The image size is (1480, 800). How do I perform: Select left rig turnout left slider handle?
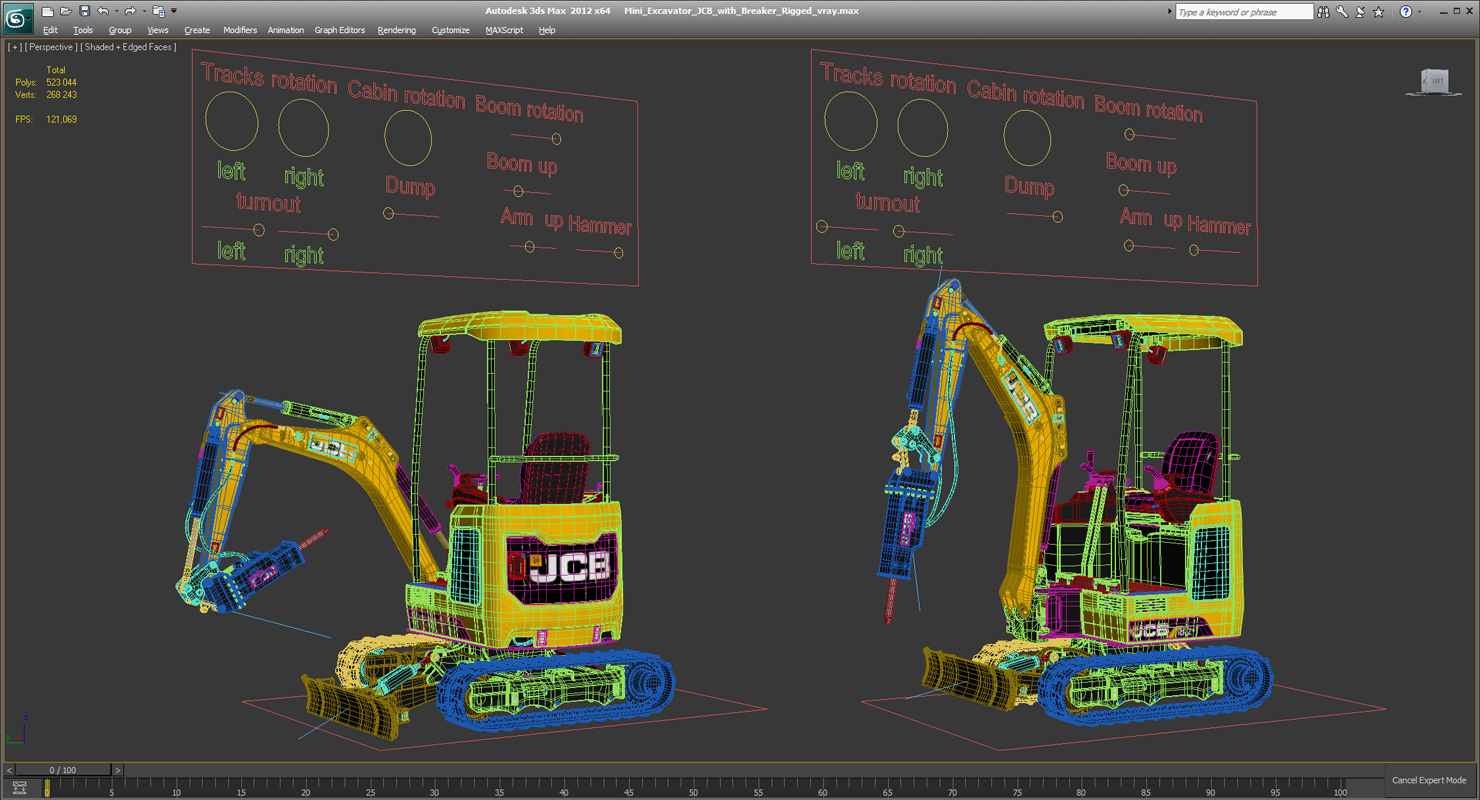pos(259,230)
